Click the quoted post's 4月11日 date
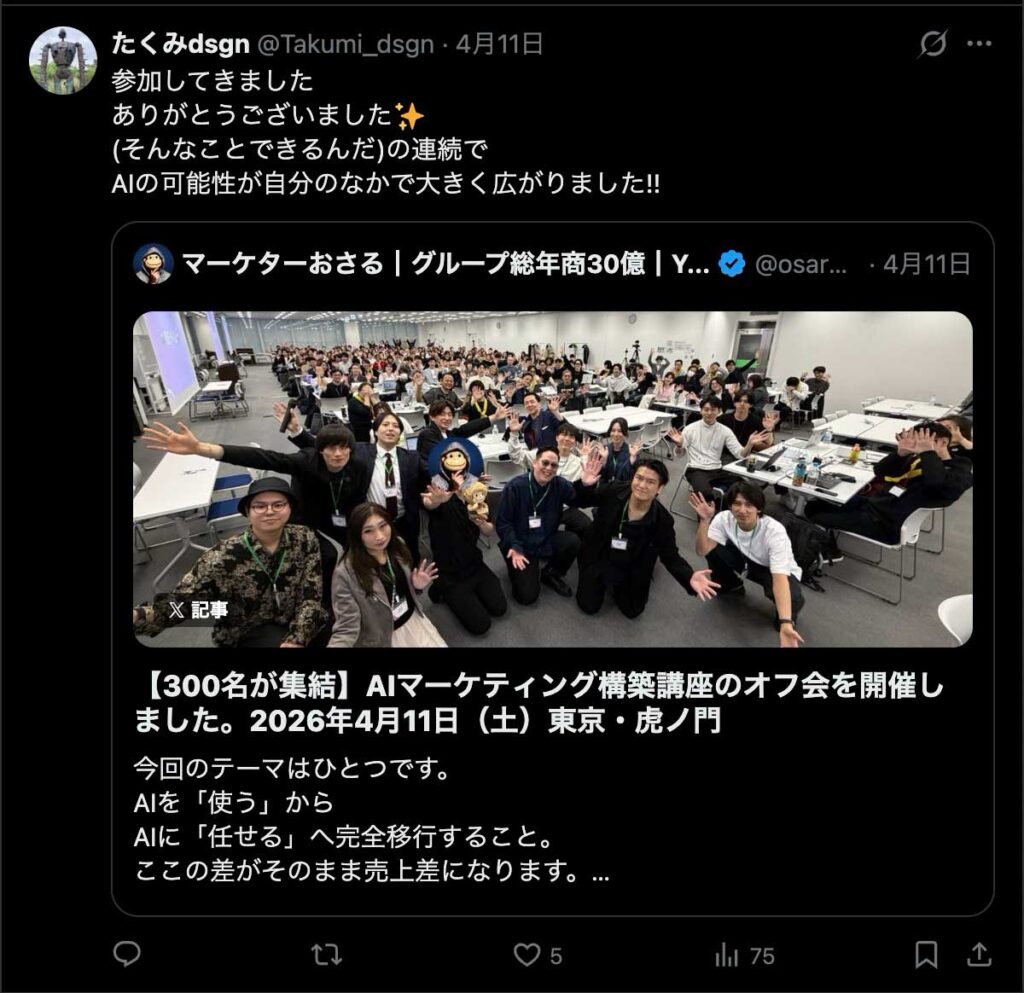The image size is (1024, 993). 926,264
